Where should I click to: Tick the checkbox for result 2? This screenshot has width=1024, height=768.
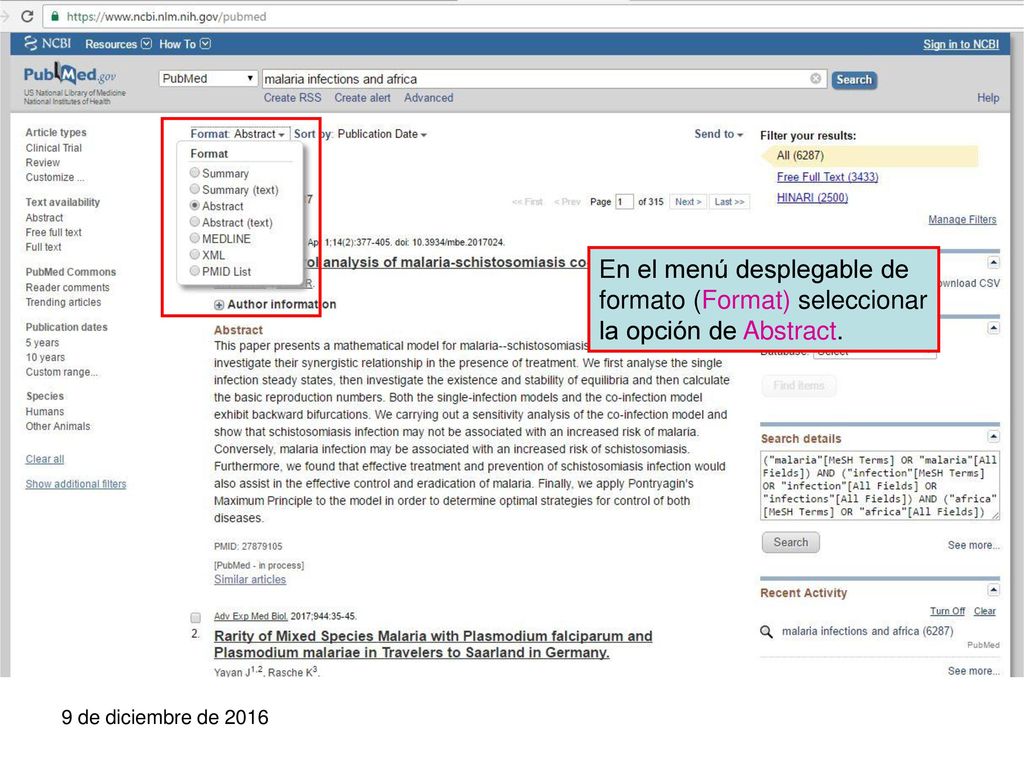(x=195, y=618)
